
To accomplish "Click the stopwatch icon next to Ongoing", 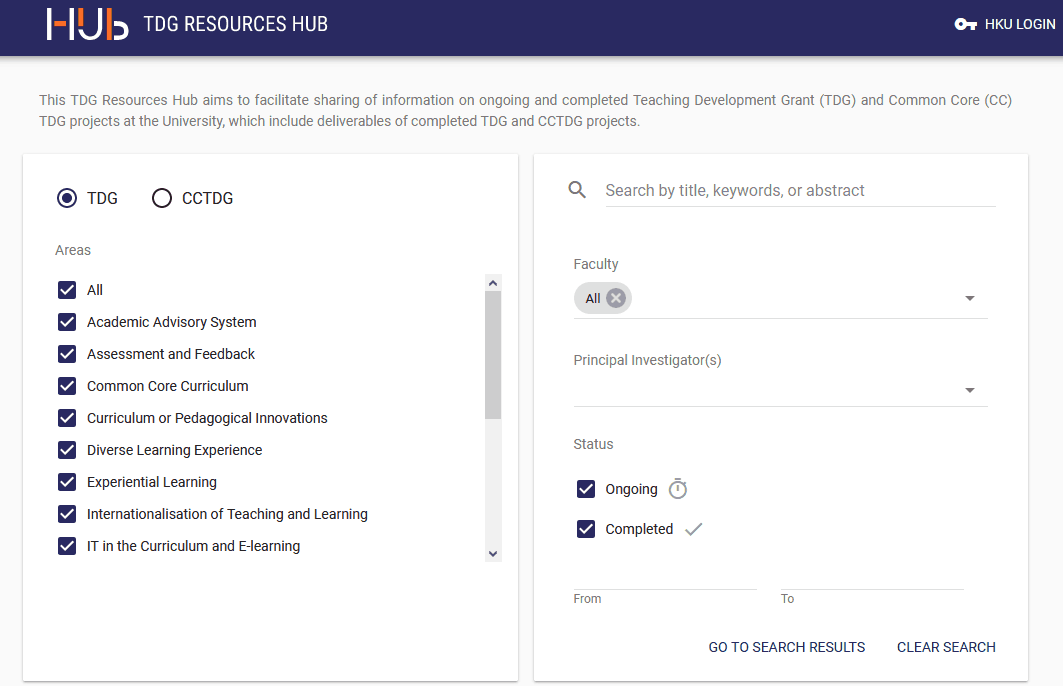I will click(678, 489).
